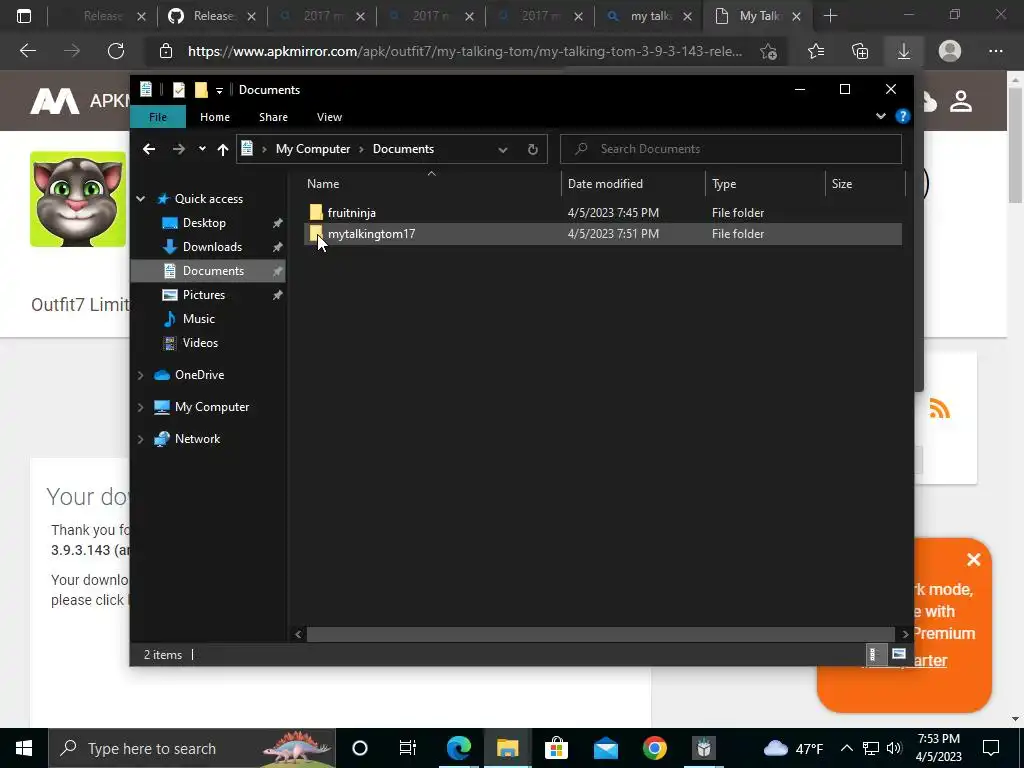
Task: Switch to GitHub Release tab
Action: [x=211, y=16]
